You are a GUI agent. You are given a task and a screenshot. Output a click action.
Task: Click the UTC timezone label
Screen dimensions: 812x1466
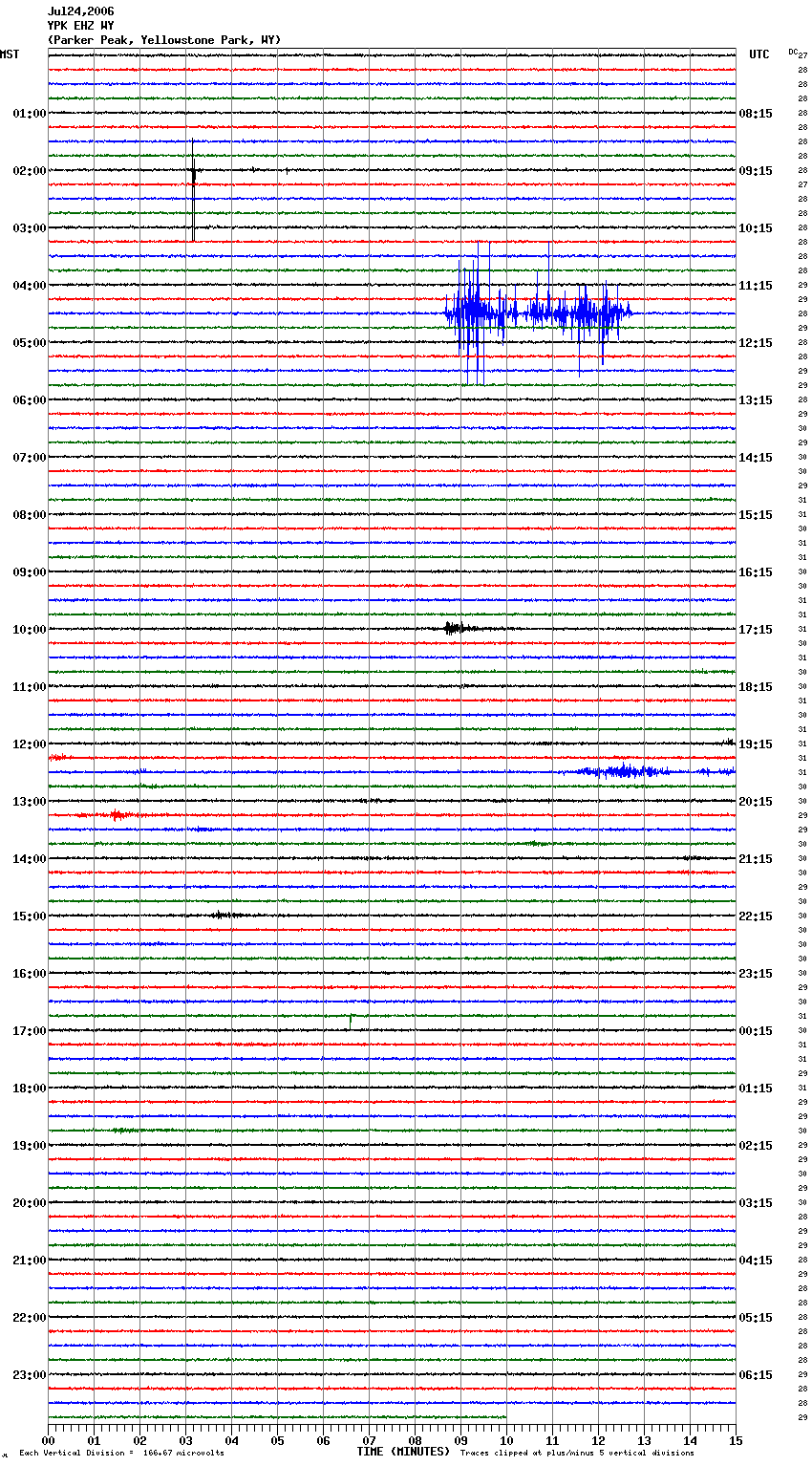759,54
